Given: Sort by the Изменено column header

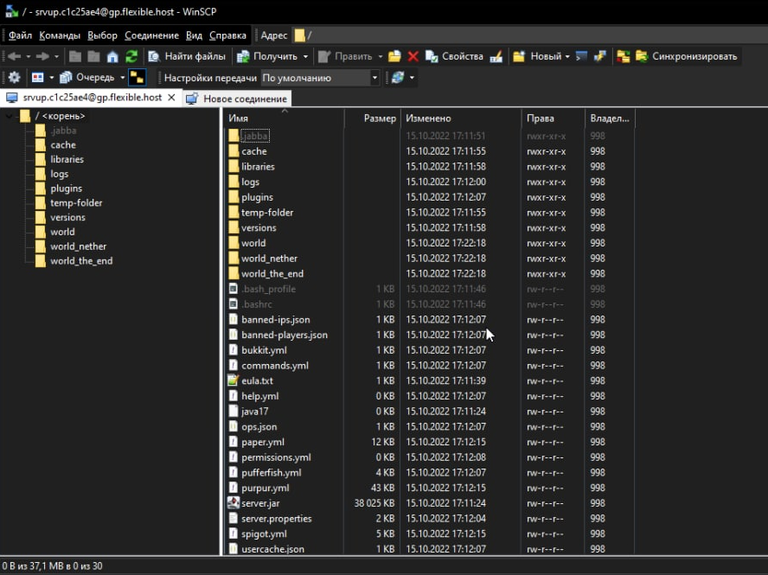Looking at the screenshot, I should (x=461, y=118).
